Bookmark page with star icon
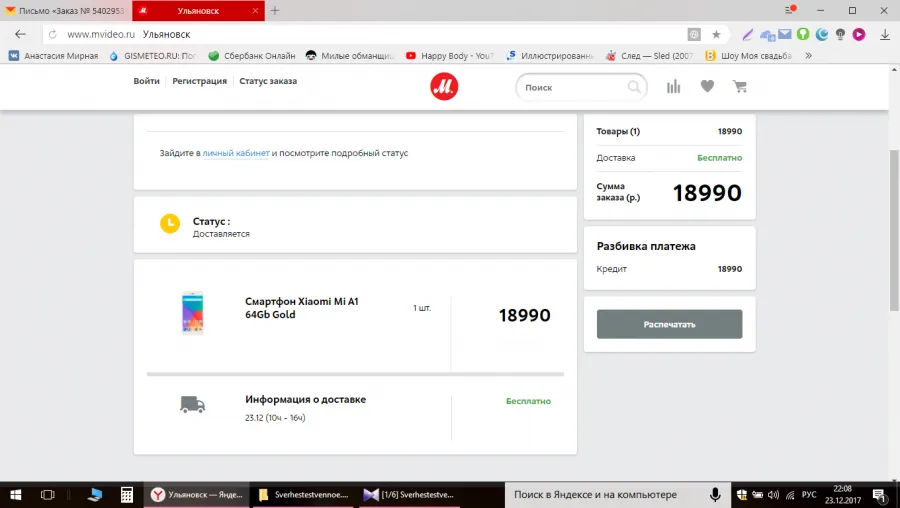 716,34
